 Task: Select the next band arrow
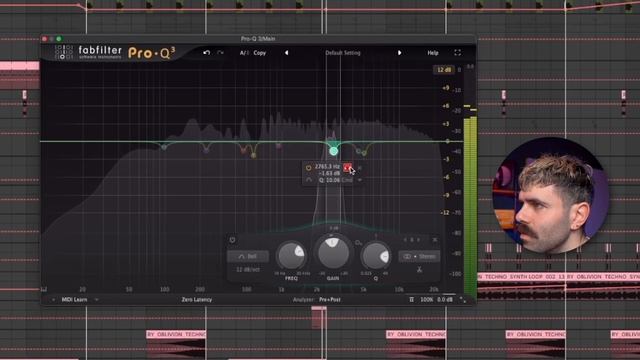(418, 240)
